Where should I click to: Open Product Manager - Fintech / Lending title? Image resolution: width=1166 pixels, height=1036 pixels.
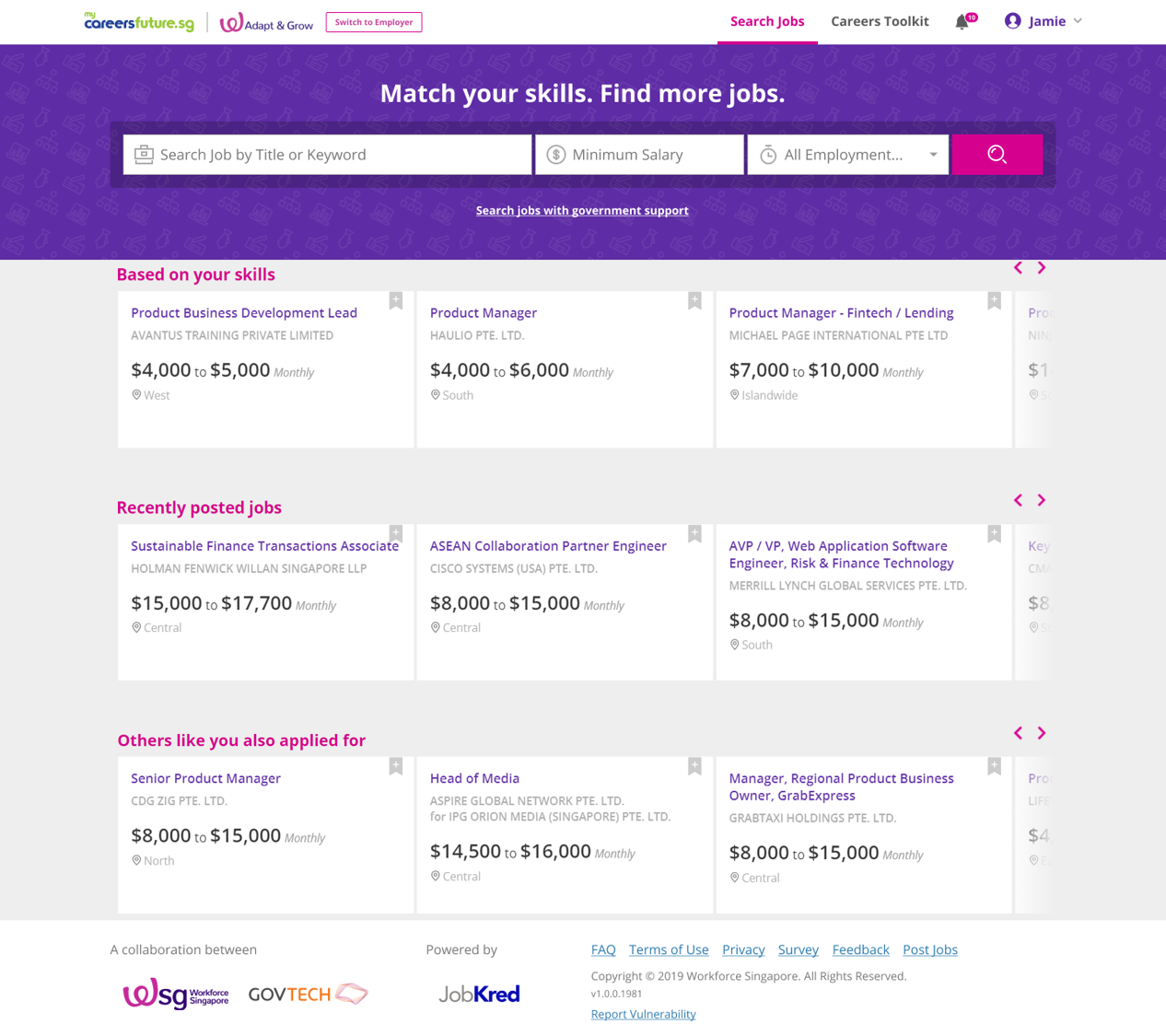[841, 313]
